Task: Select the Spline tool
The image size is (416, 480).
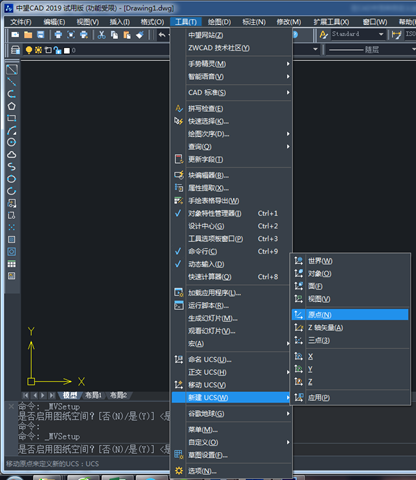Action: [x=12, y=167]
